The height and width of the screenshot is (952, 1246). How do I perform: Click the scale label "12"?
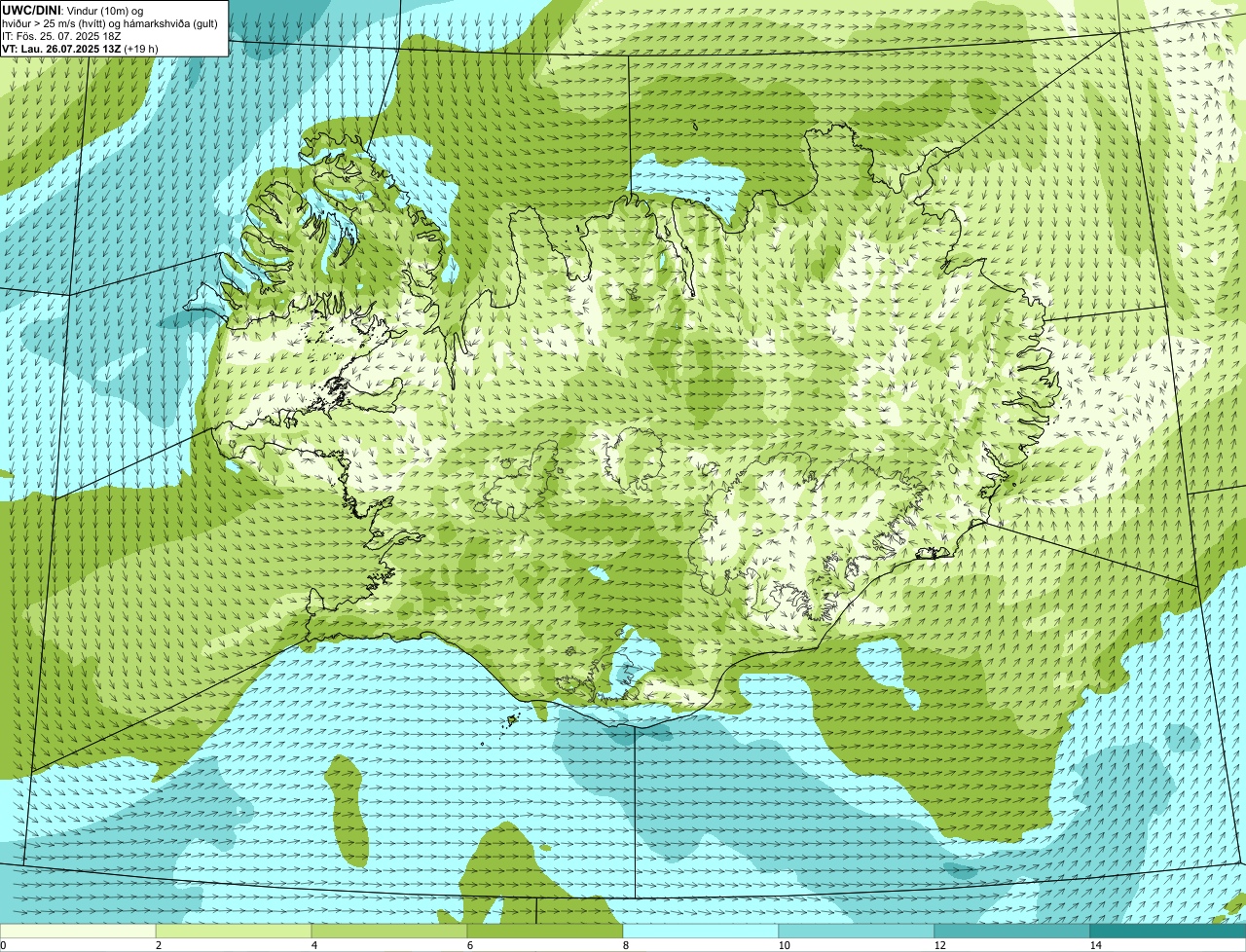click(x=939, y=945)
